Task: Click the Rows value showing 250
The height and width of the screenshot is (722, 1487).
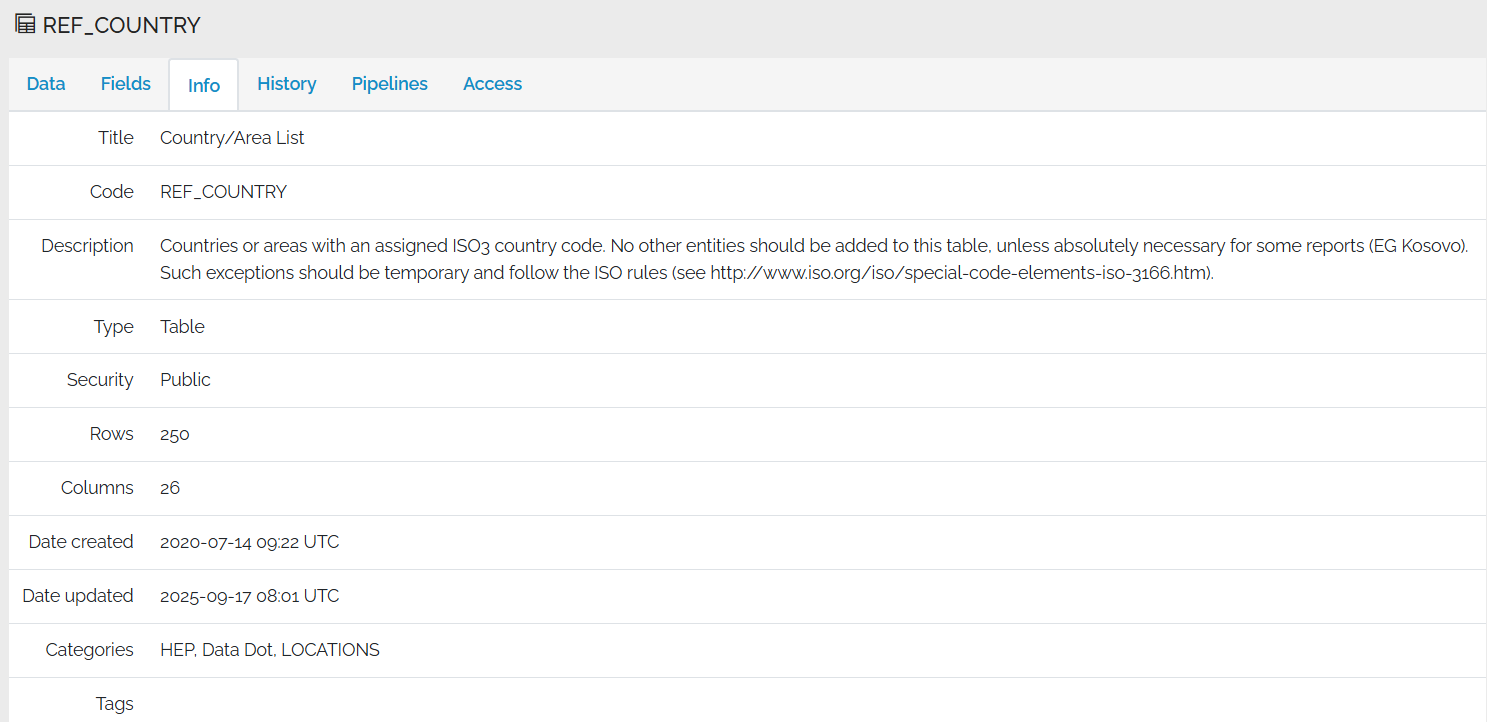Action: click(x=174, y=434)
